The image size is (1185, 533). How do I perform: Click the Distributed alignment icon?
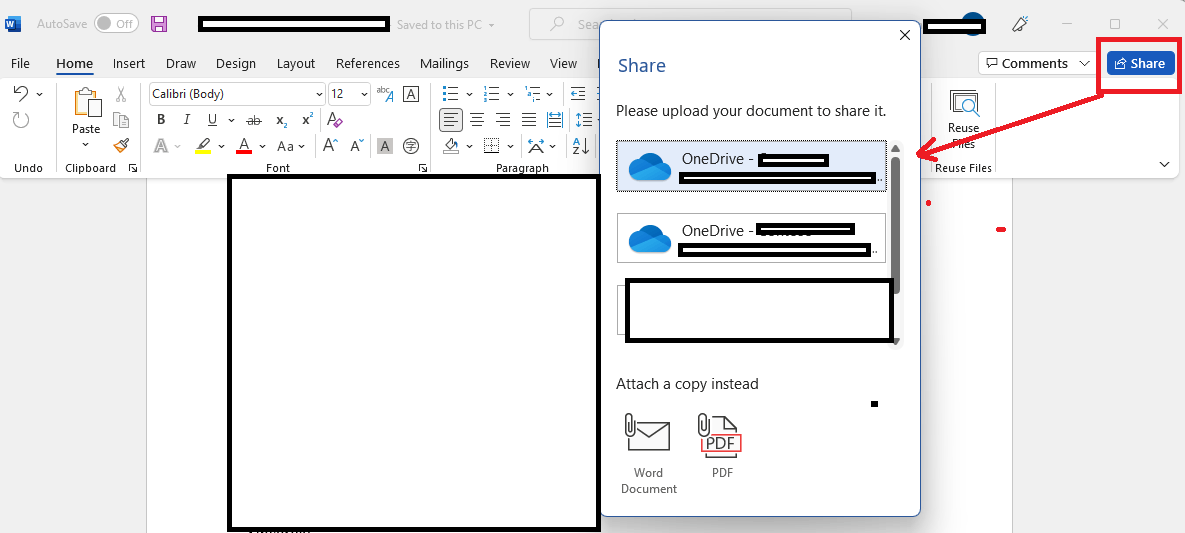point(555,119)
